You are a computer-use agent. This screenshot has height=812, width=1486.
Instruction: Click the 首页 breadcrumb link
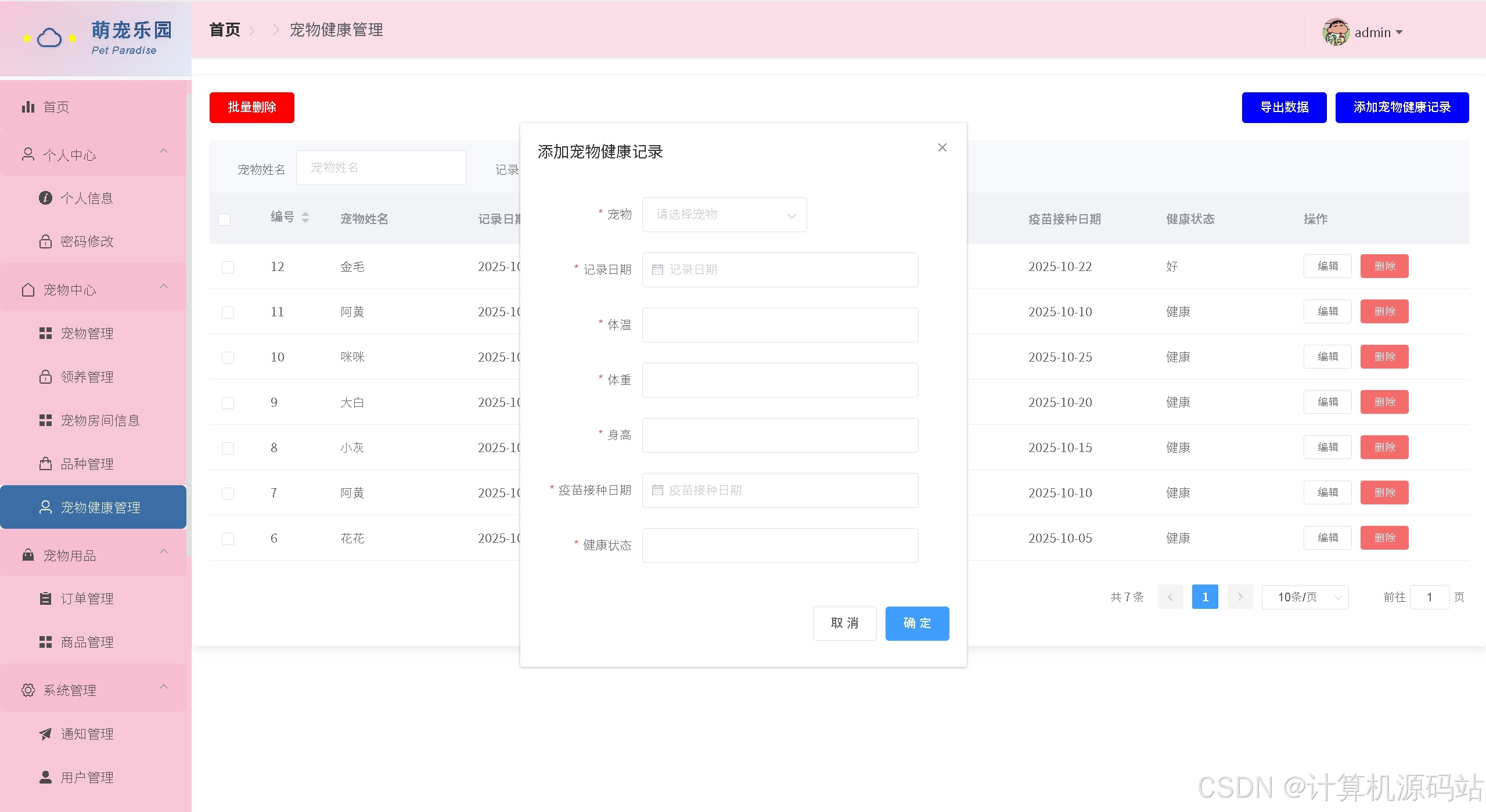[x=225, y=30]
